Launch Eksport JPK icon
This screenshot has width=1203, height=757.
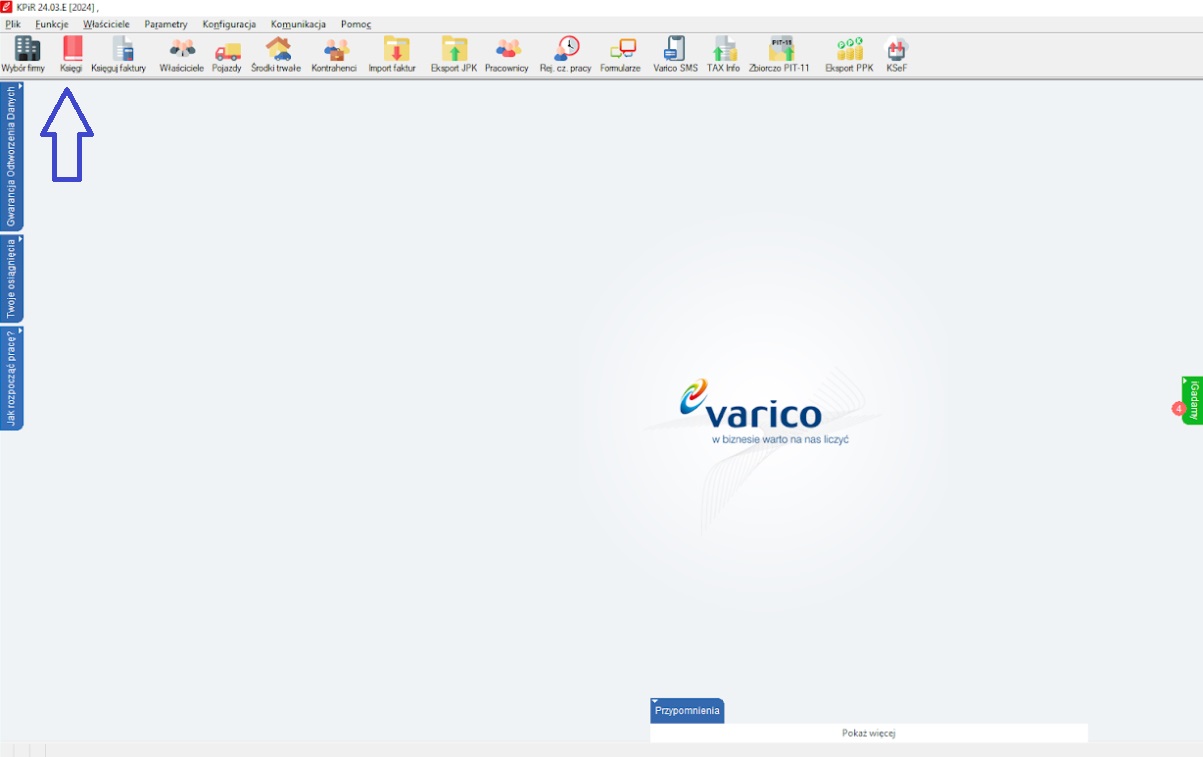[454, 55]
